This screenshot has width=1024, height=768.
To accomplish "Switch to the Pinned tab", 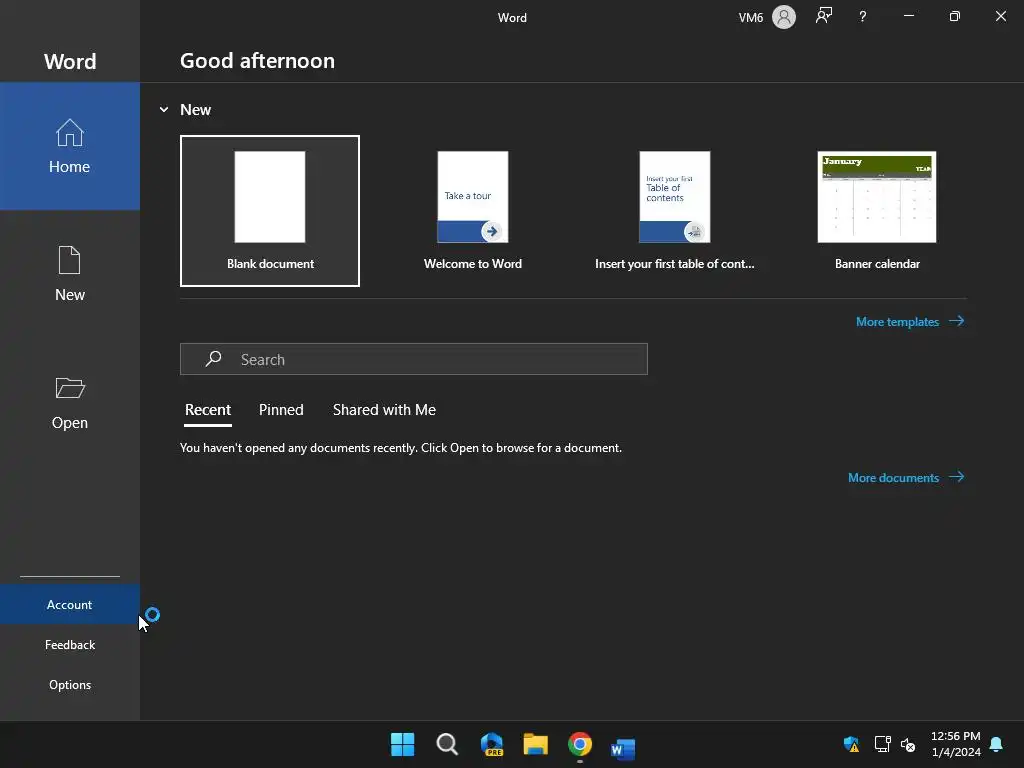I will pos(281,410).
